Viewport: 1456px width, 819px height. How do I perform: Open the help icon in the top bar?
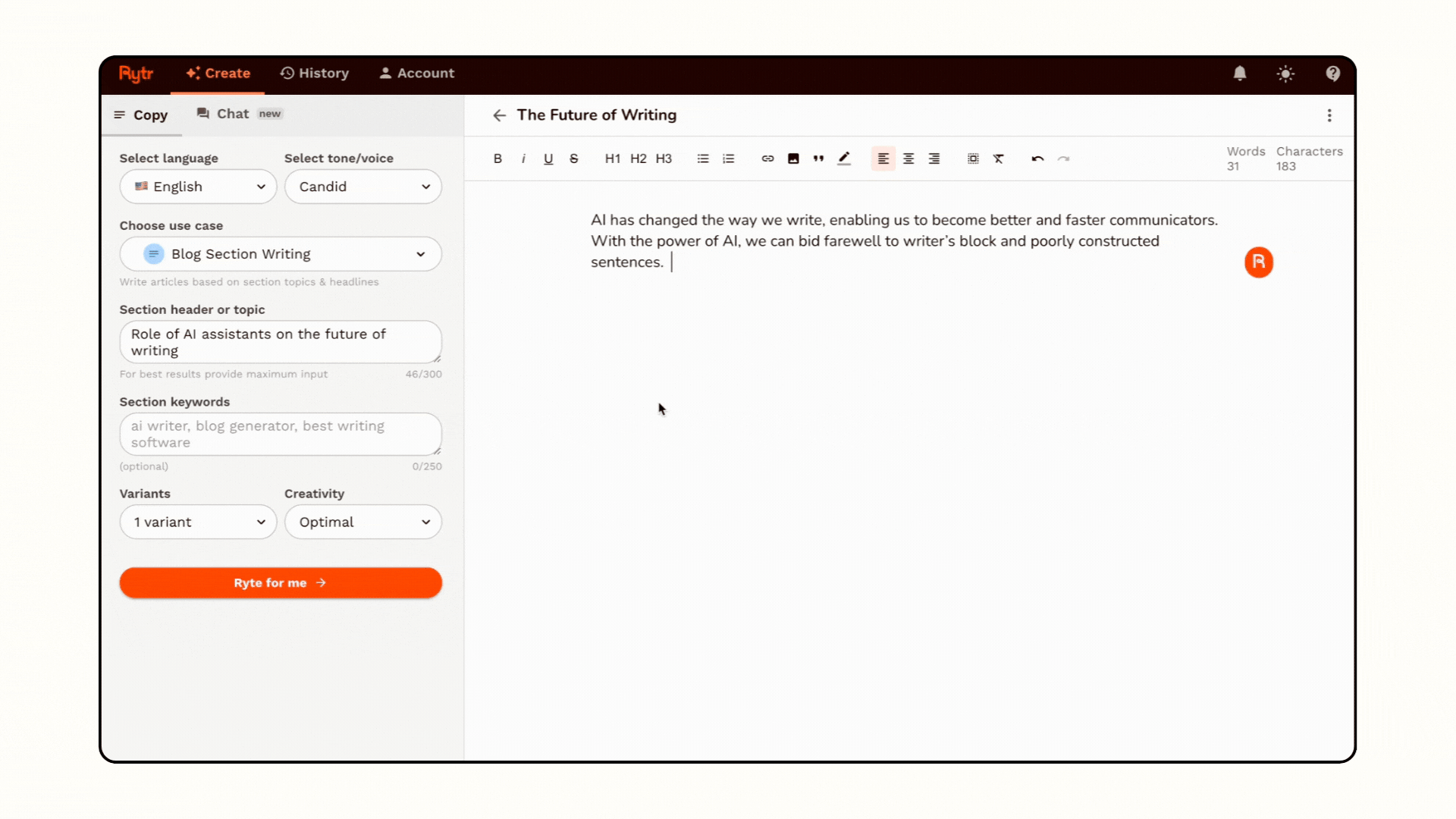click(1332, 74)
